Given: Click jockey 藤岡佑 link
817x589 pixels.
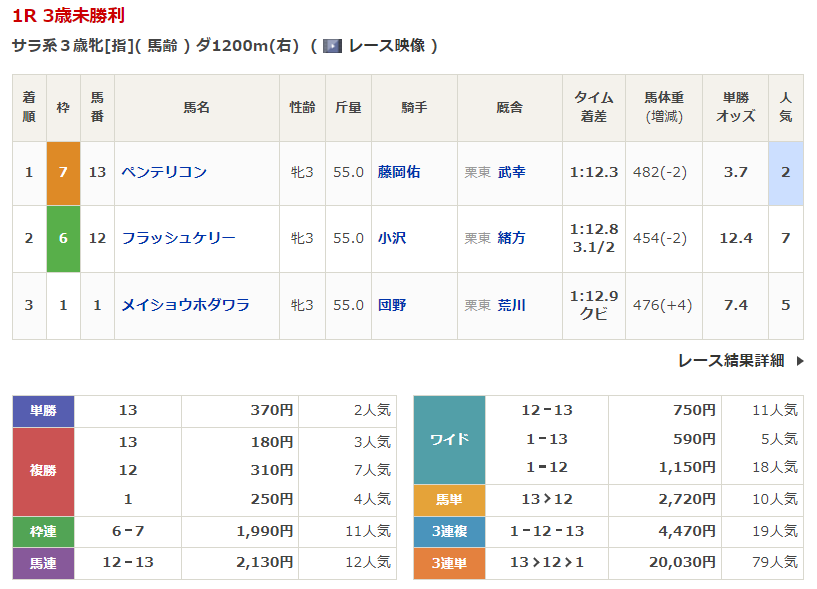Looking at the screenshot, I should point(399,172).
